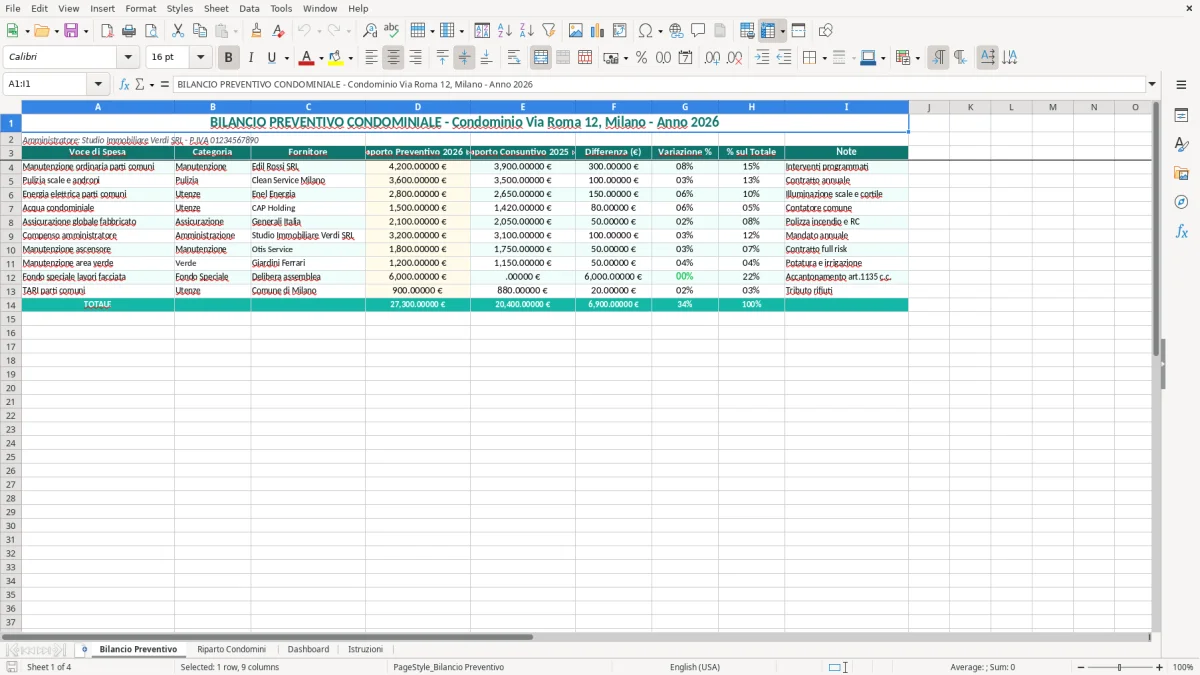This screenshot has height=675, width=1200.
Task: Expand the formula bar
Action: point(1152,85)
